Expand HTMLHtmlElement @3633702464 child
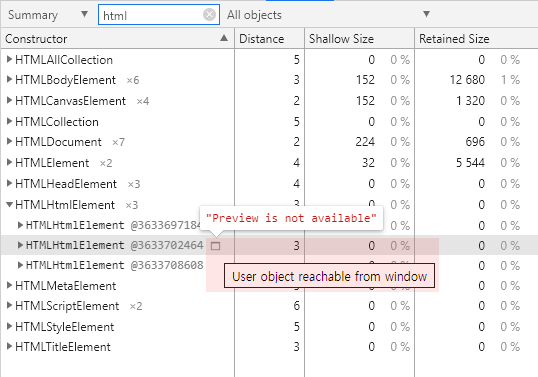The height and width of the screenshot is (377, 538). click(20, 245)
